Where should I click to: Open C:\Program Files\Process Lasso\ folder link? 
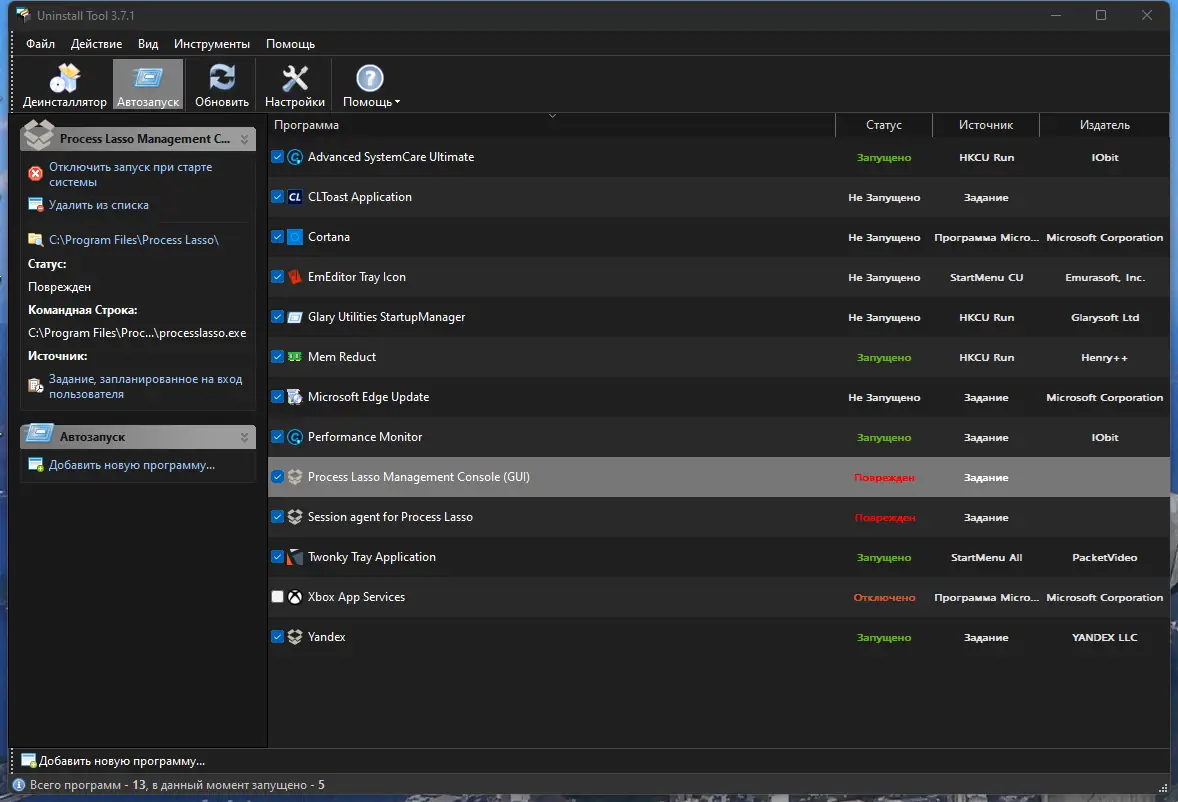click(134, 240)
